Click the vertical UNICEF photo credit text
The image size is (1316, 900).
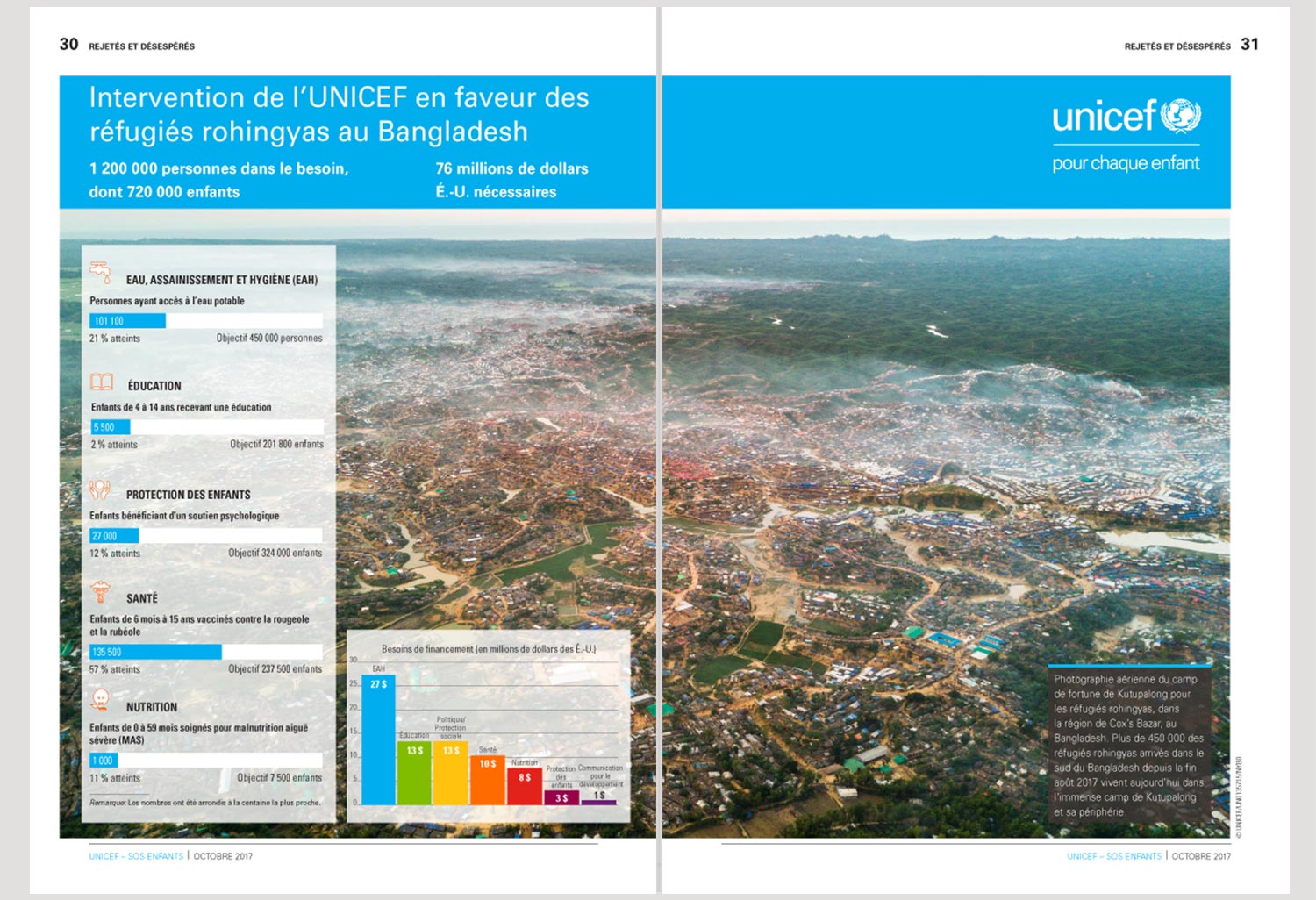1239,797
